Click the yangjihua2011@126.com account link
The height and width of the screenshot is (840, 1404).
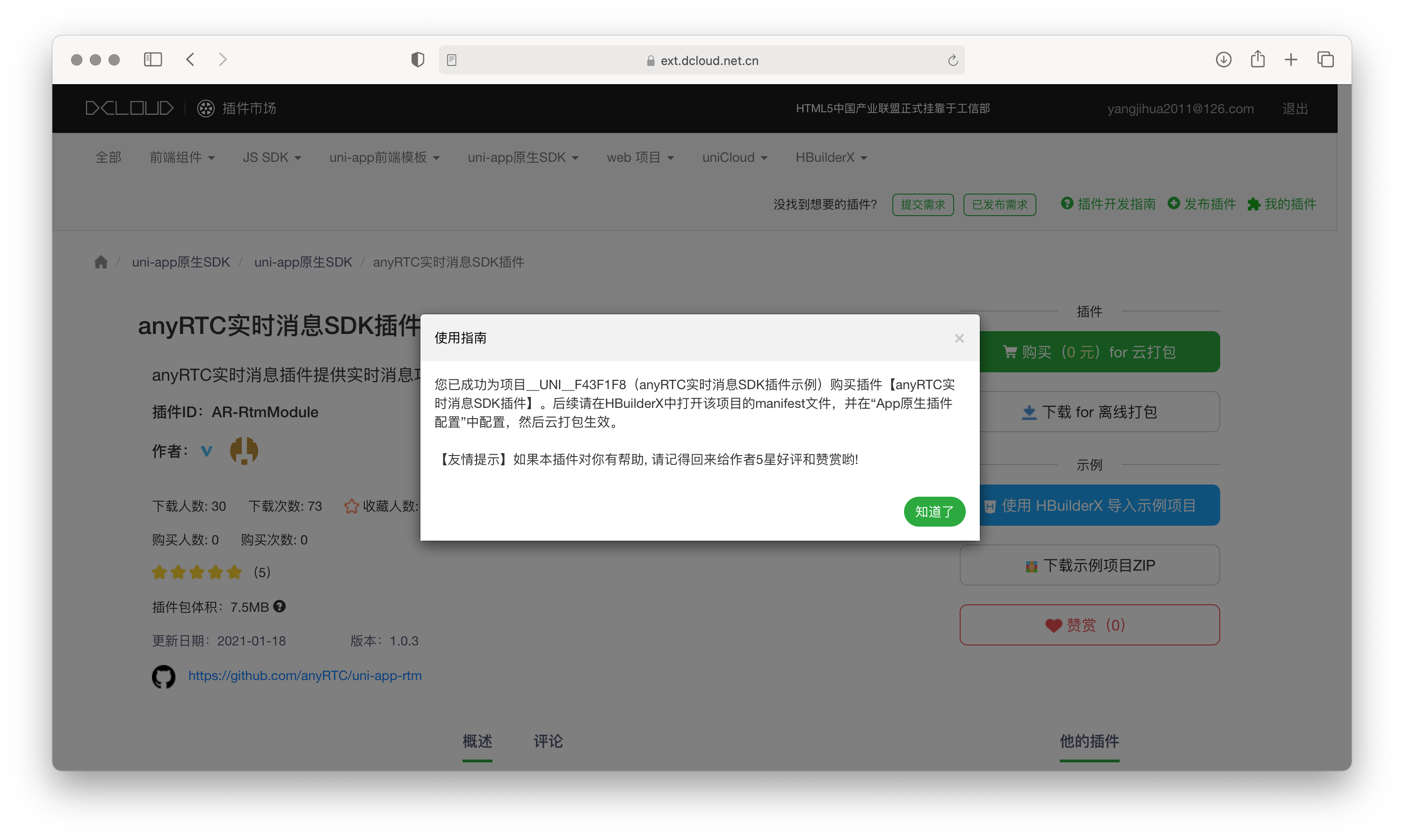pyautogui.click(x=1180, y=108)
